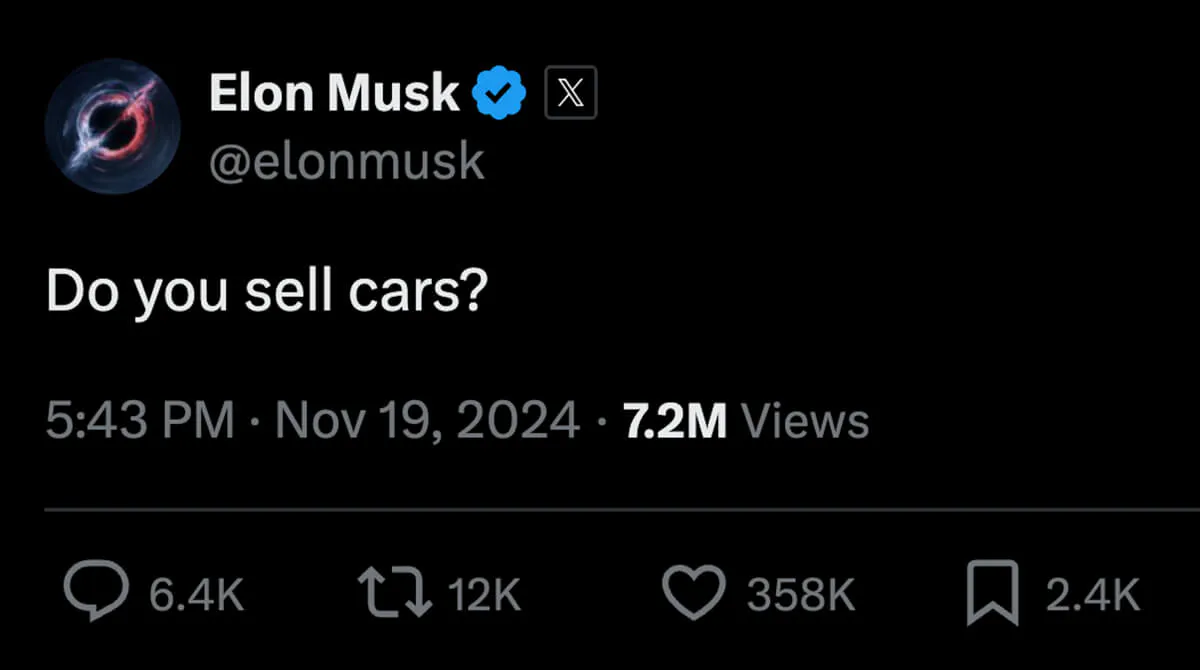This screenshot has width=1200, height=670.
Task: Click the bookmark icon to save tweet
Action: pyautogui.click(x=993, y=593)
